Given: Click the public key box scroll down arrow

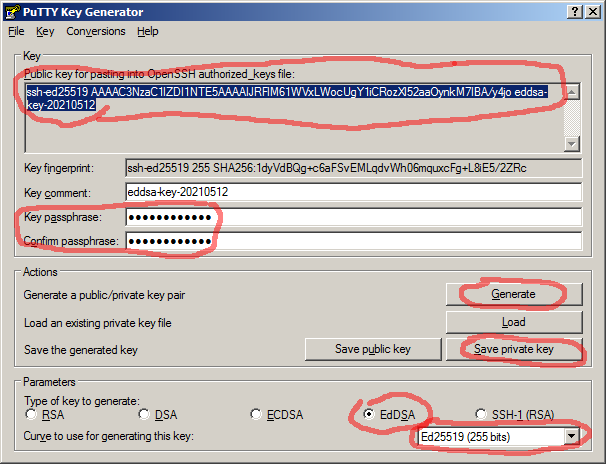Looking at the screenshot, I should coord(572,144).
